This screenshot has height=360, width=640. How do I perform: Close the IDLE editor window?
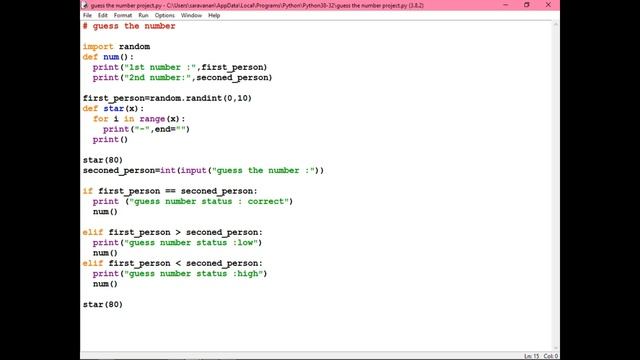pos(548,5)
